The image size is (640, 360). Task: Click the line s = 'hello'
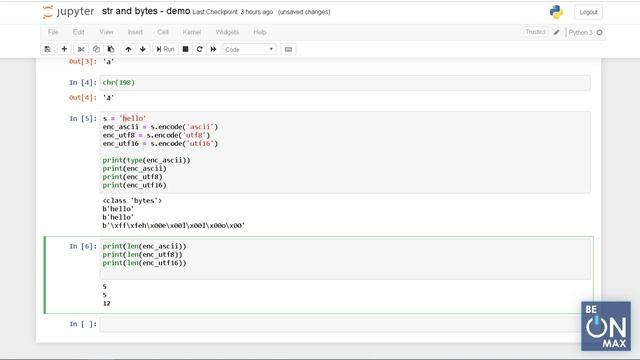[x=124, y=118]
